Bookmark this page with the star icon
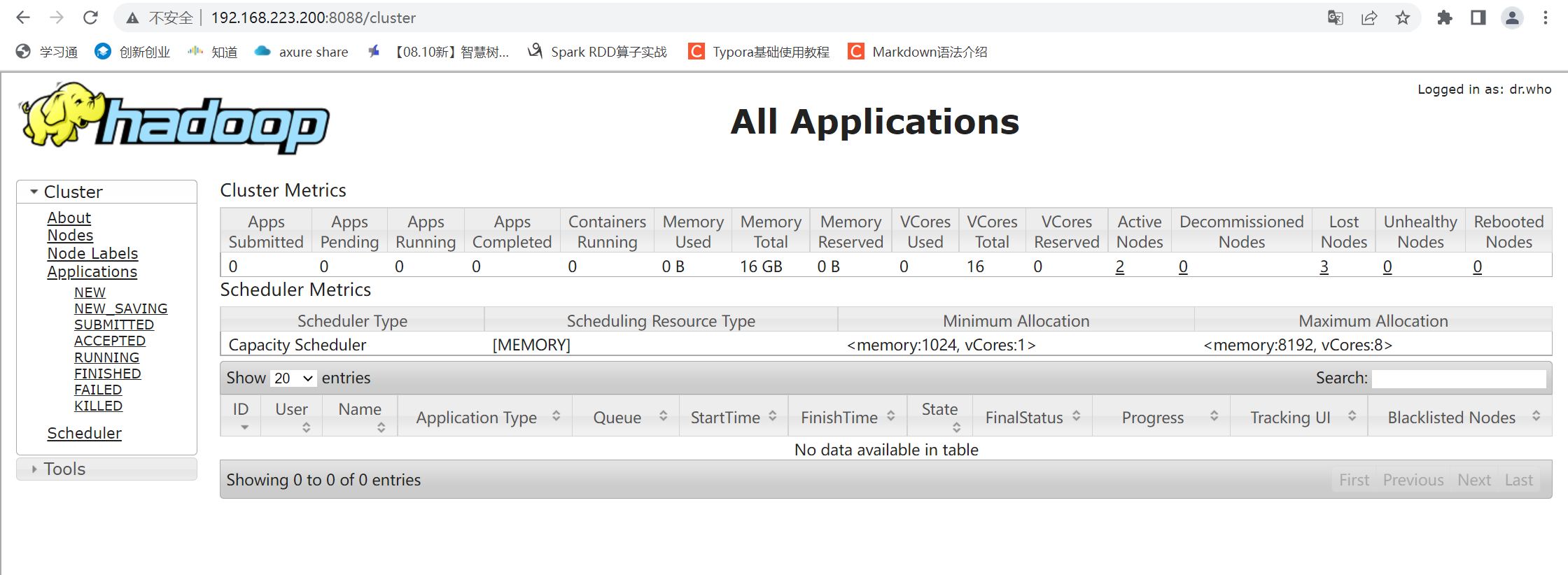This screenshot has width=1568, height=575. coord(1403,17)
